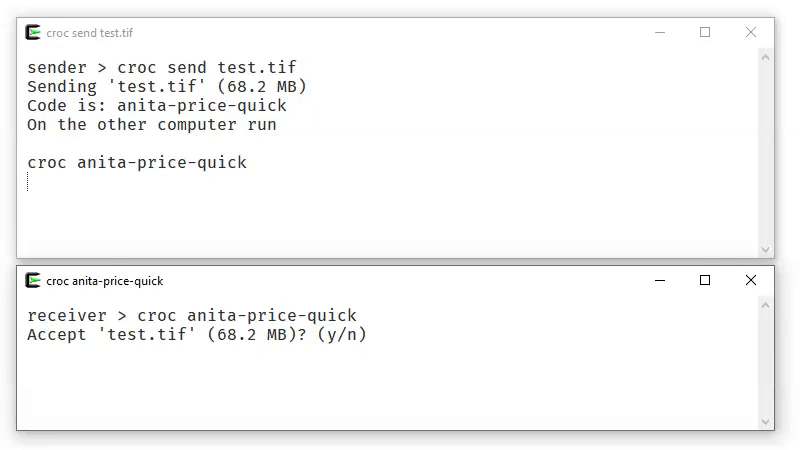Close the receiver terminal window

pyautogui.click(x=751, y=281)
